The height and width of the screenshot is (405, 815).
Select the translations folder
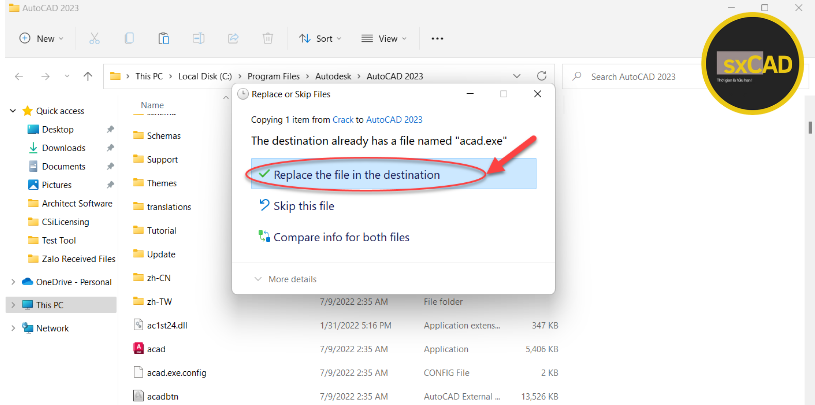pyautogui.click(x=169, y=206)
